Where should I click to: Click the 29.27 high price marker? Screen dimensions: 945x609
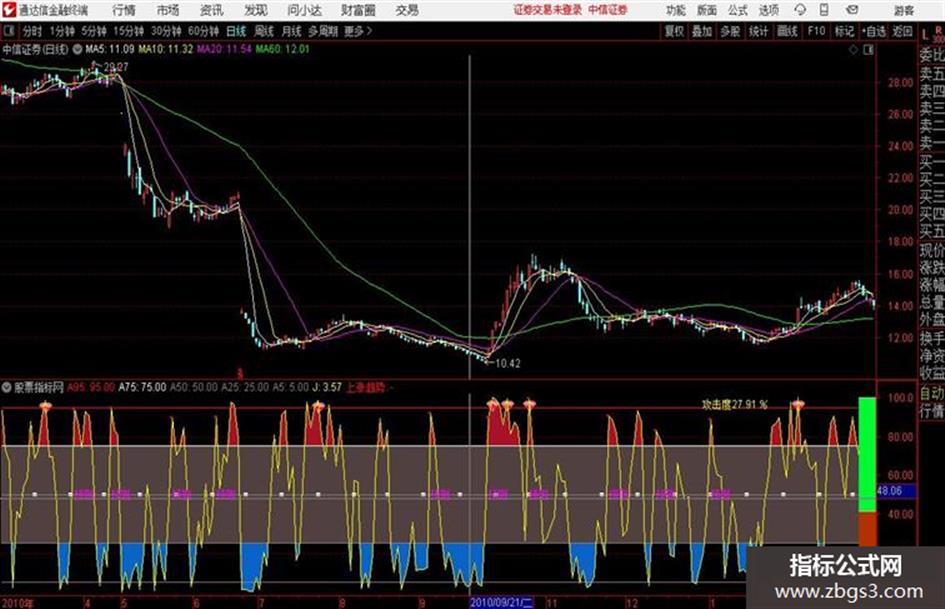116,67
